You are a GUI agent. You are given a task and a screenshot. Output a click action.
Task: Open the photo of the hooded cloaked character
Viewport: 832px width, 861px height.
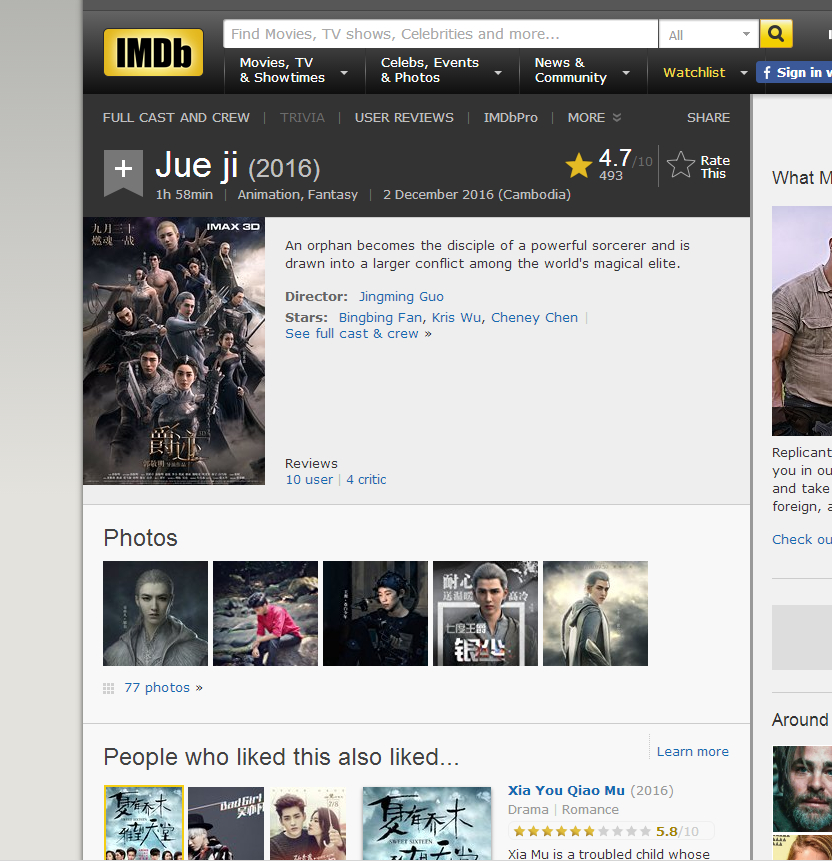pos(595,613)
